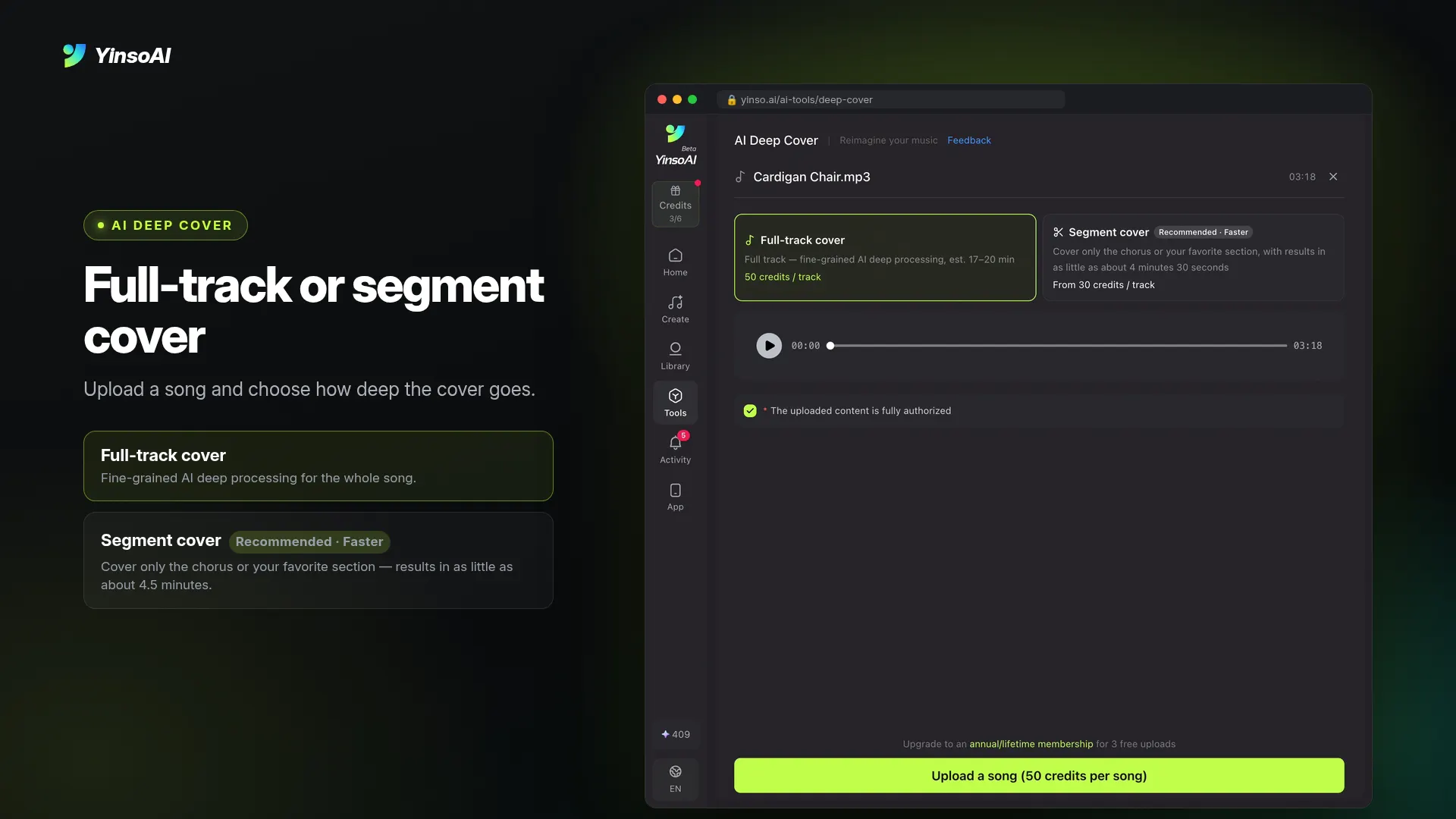
Task: Click the '50 credits / track' price text
Action: [x=783, y=277]
